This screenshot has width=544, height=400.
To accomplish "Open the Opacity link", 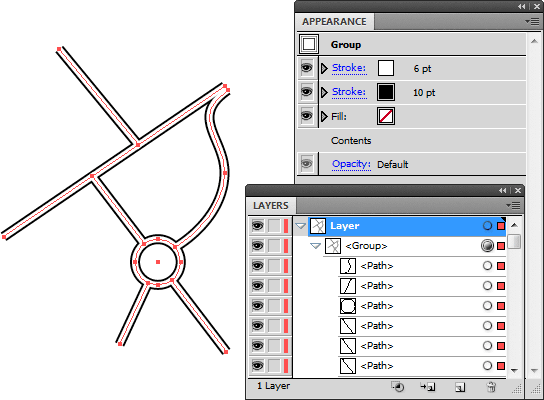I will 351,164.
